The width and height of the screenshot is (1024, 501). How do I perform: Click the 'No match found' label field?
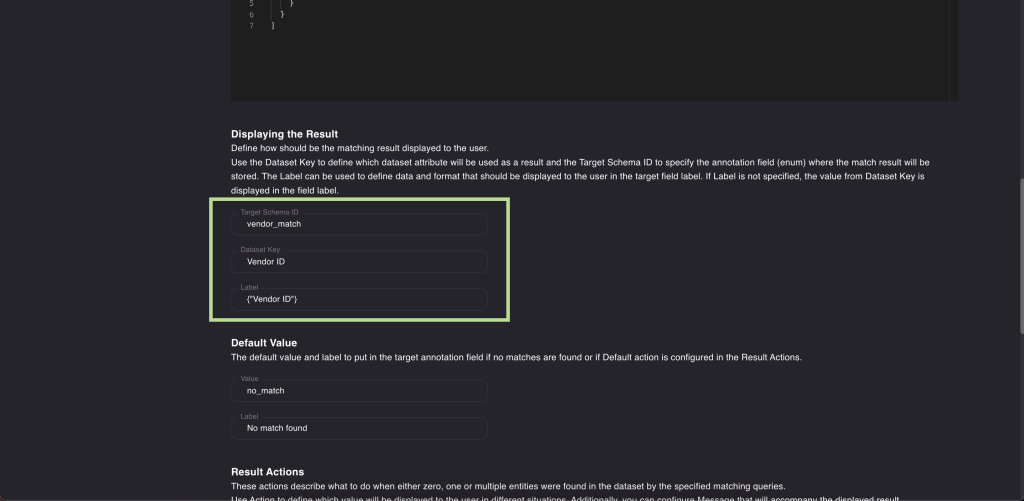[x=359, y=428]
